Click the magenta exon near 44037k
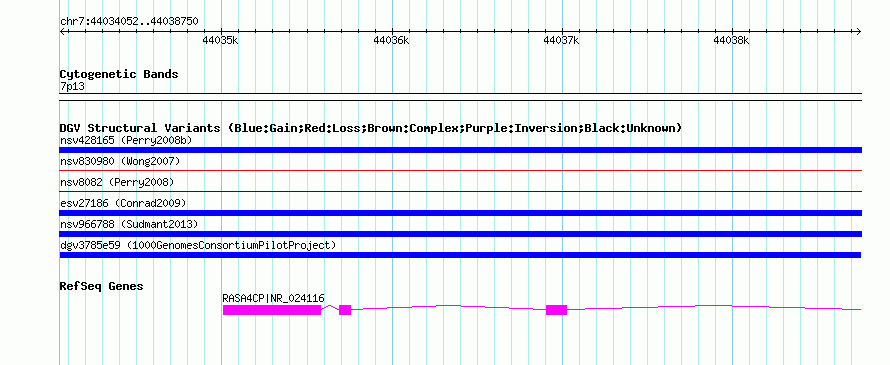The image size is (890, 365). click(x=556, y=310)
